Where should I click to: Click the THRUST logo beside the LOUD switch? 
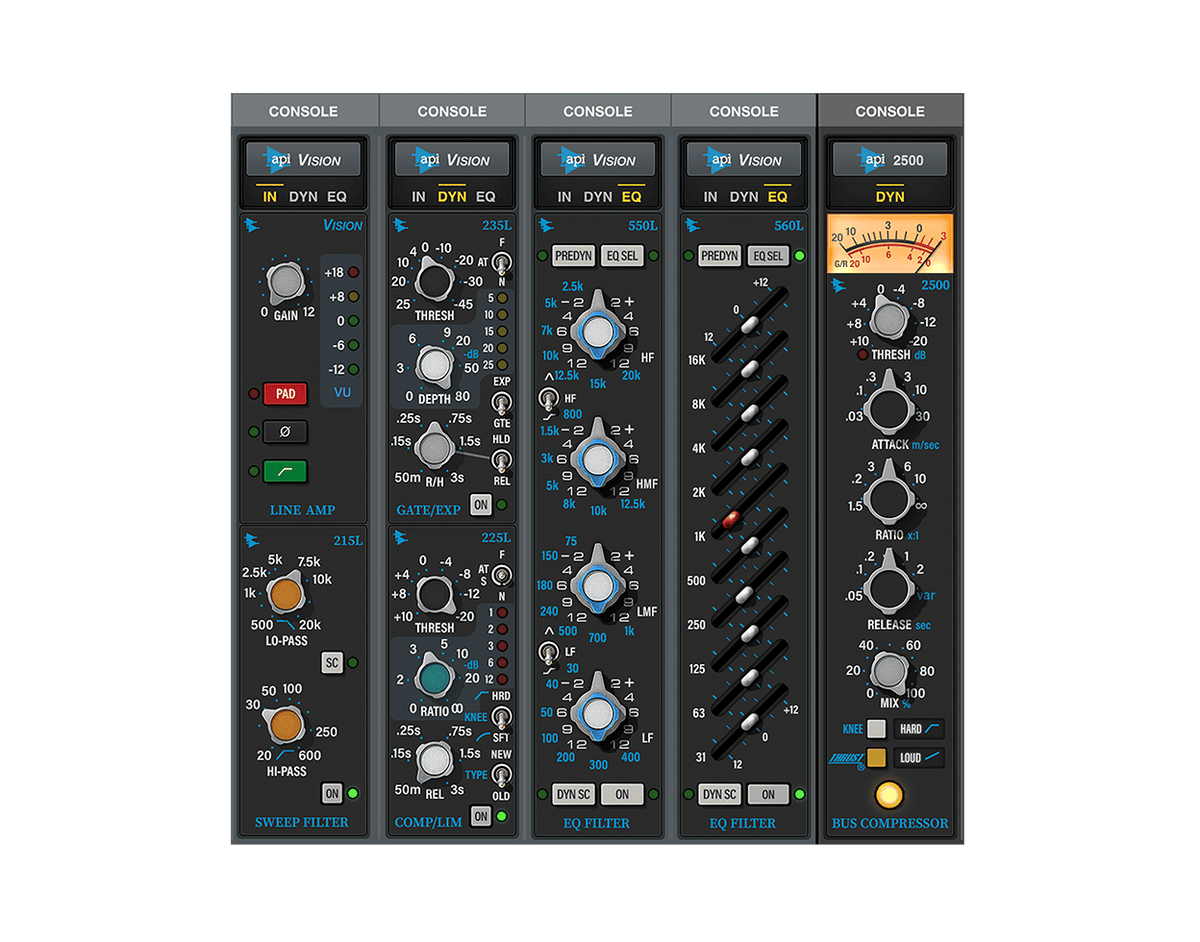(846, 758)
